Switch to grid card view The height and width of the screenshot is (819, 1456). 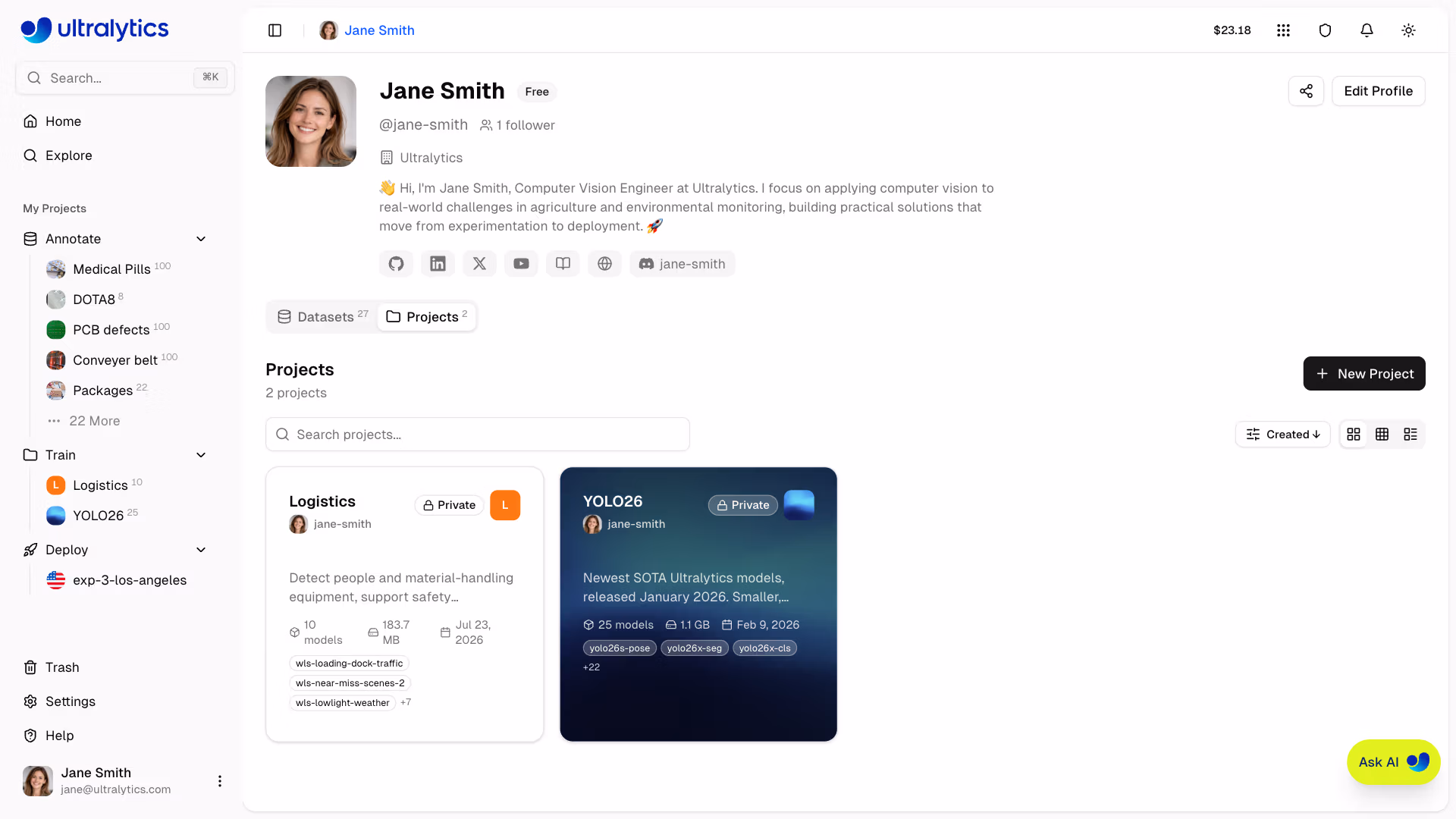pyautogui.click(x=1354, y=435)
